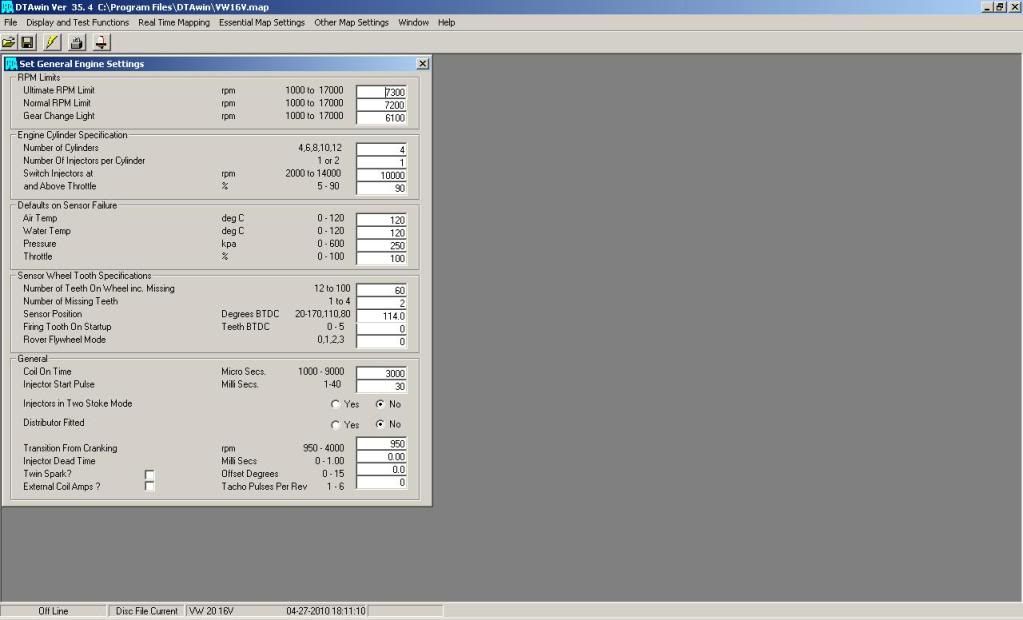Click the DTAwin application icon in title bar

8,7
